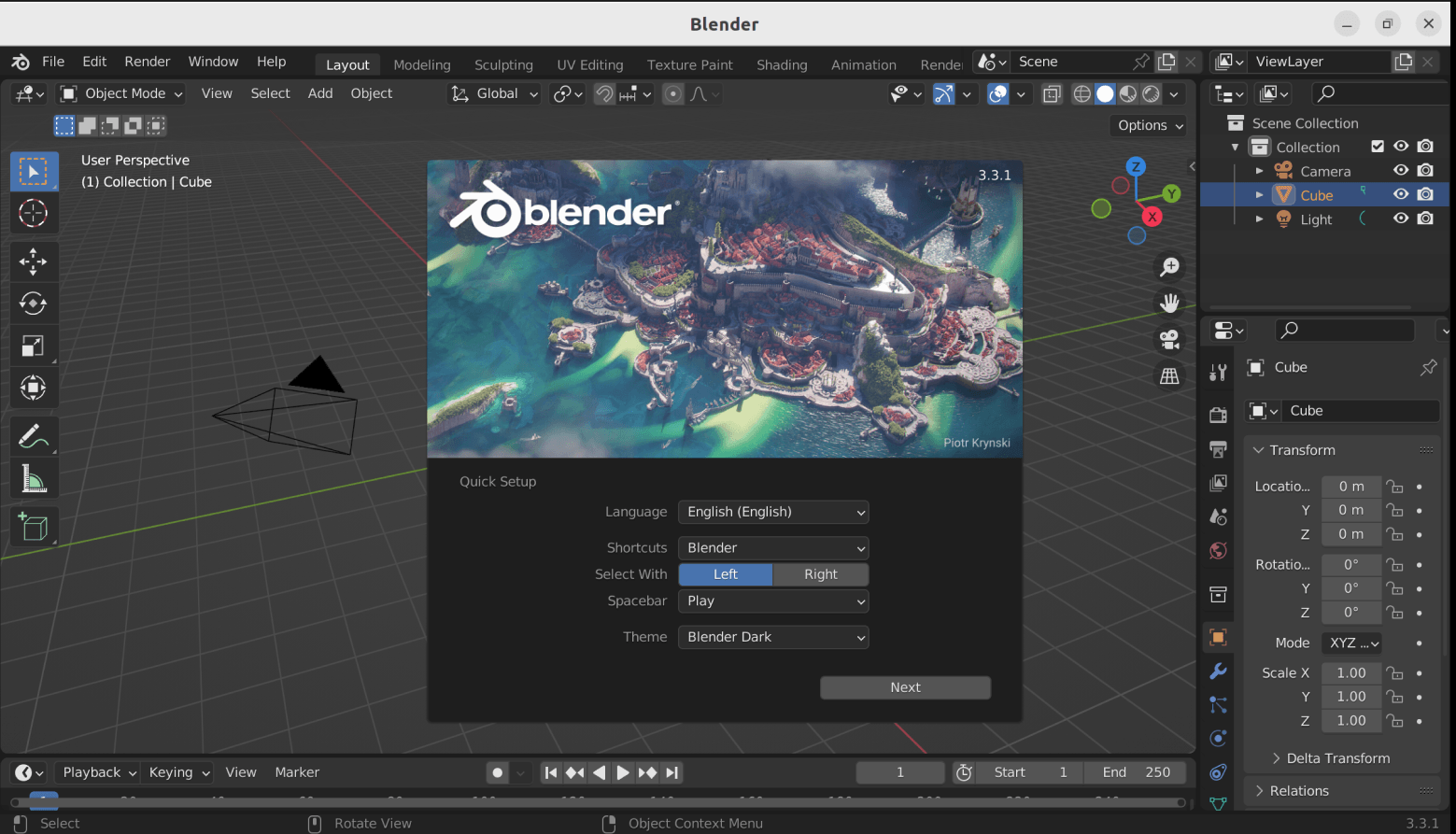Viewport: 1456px width, 834px height.
Task: Hide the Cube in viewport
Action: (1401, 194)
